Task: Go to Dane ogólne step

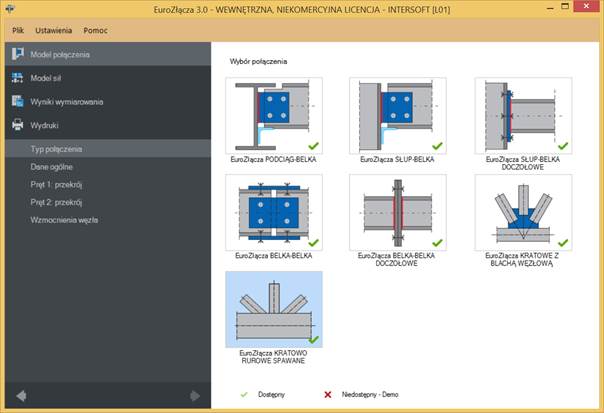Action: click(108, 167)
